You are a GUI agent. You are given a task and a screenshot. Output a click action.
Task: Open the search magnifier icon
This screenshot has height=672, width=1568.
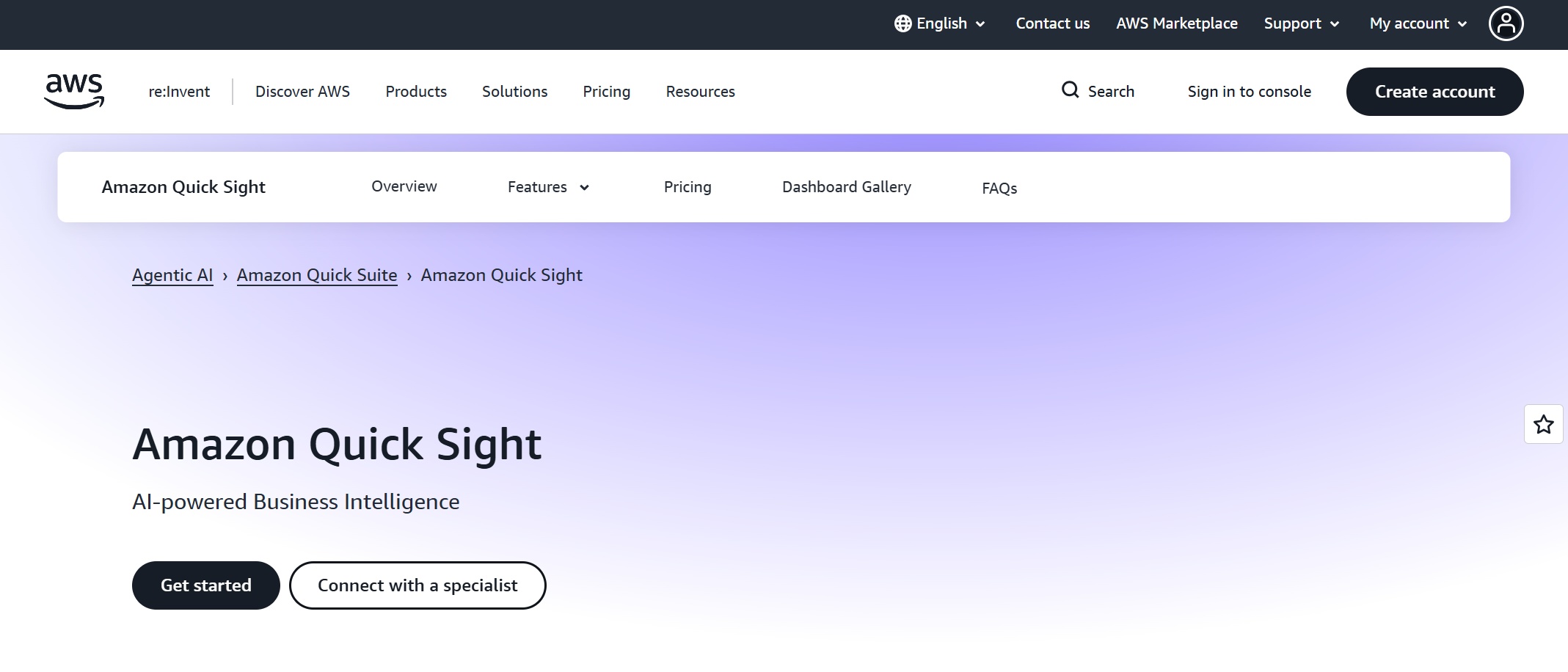point(1070,90)
